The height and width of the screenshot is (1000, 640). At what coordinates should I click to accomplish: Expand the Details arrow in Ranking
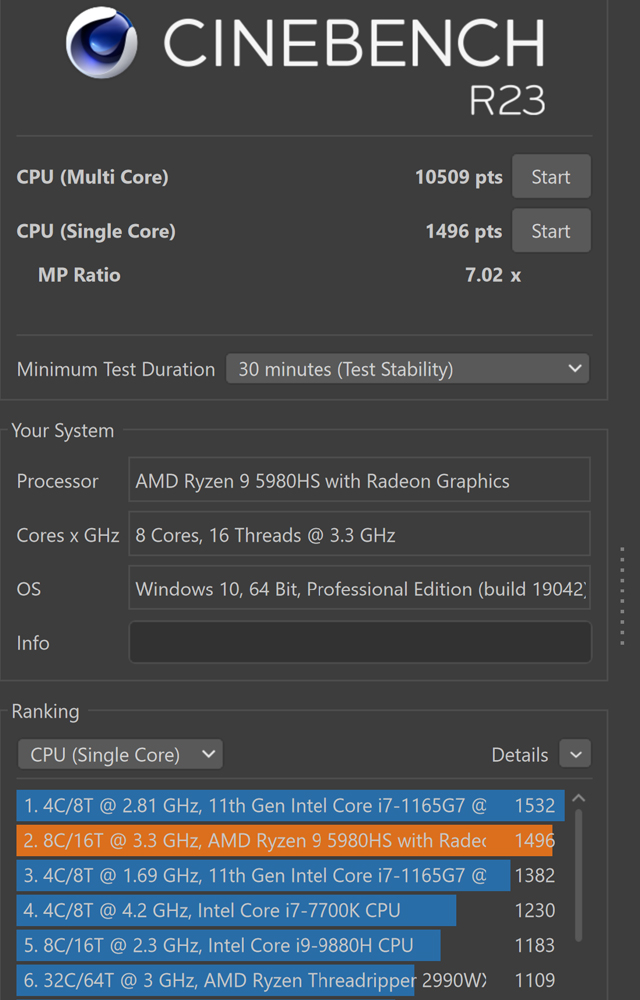[x=575, y=755]
